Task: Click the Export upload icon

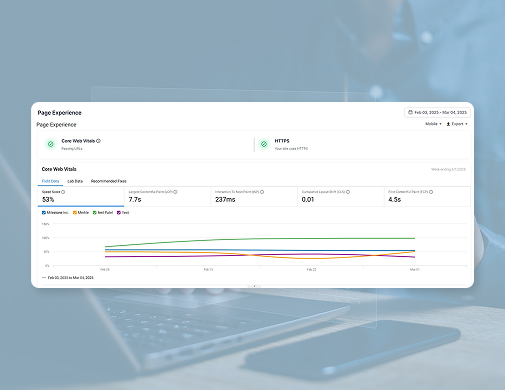Action: pos(448,124)
